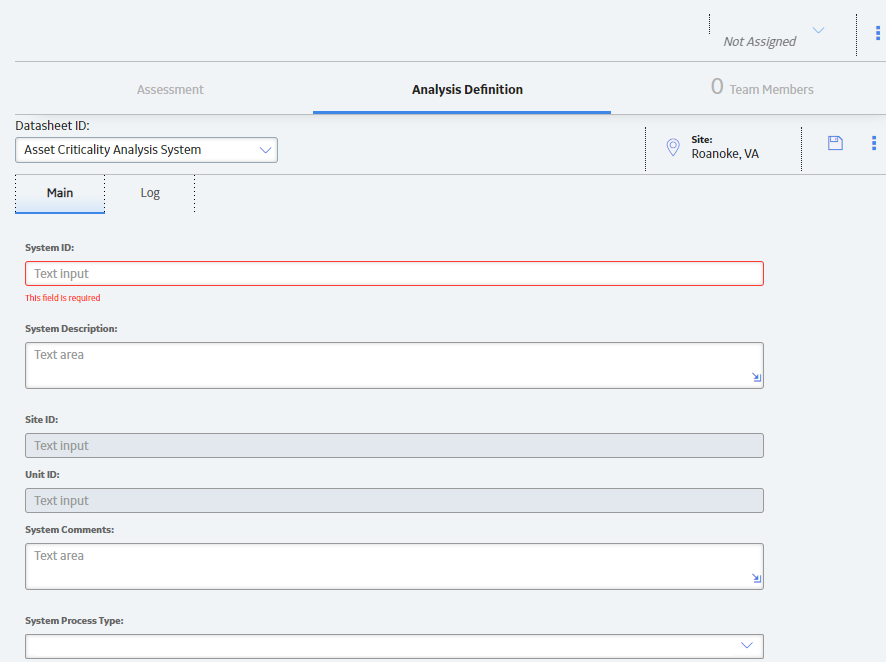
Task: Click the System Description text area
Action: [394, 365]
